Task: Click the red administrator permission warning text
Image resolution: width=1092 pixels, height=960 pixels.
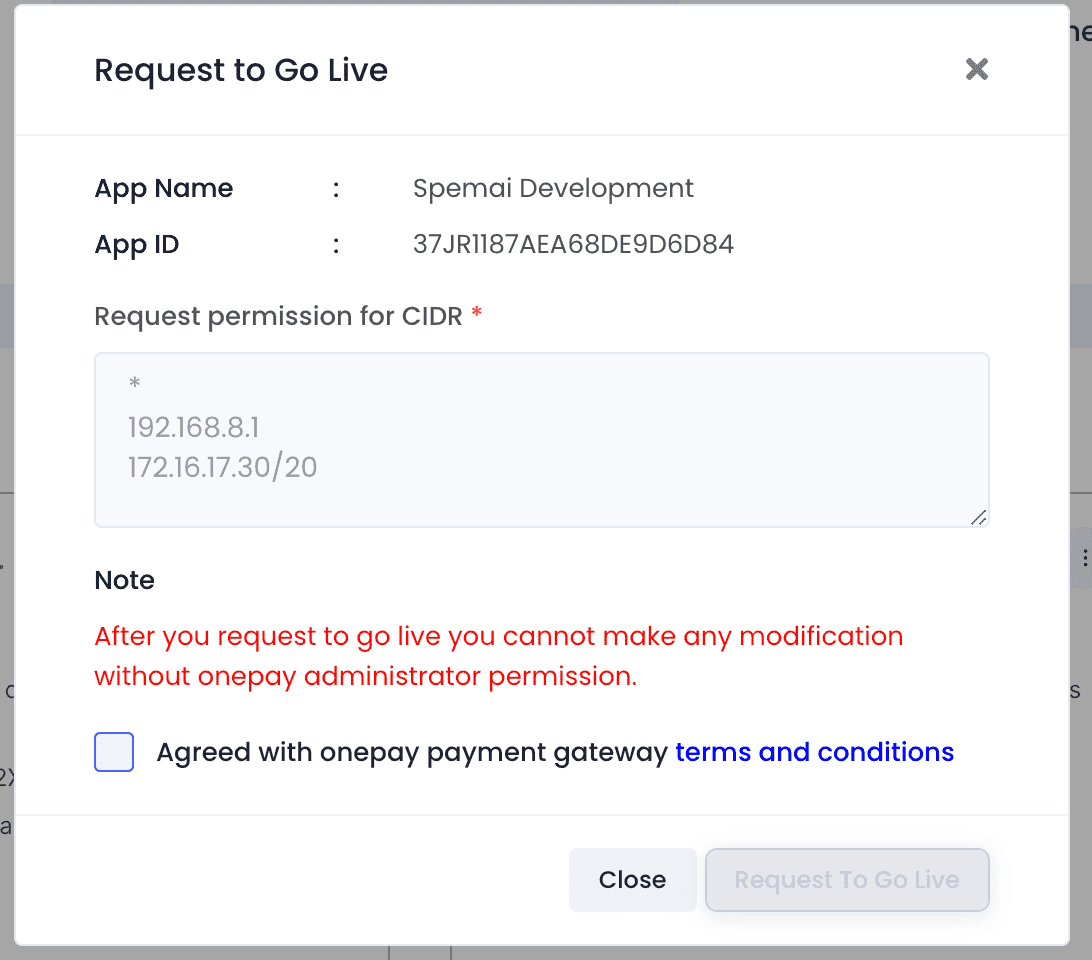Action: (x=498, y=656)
